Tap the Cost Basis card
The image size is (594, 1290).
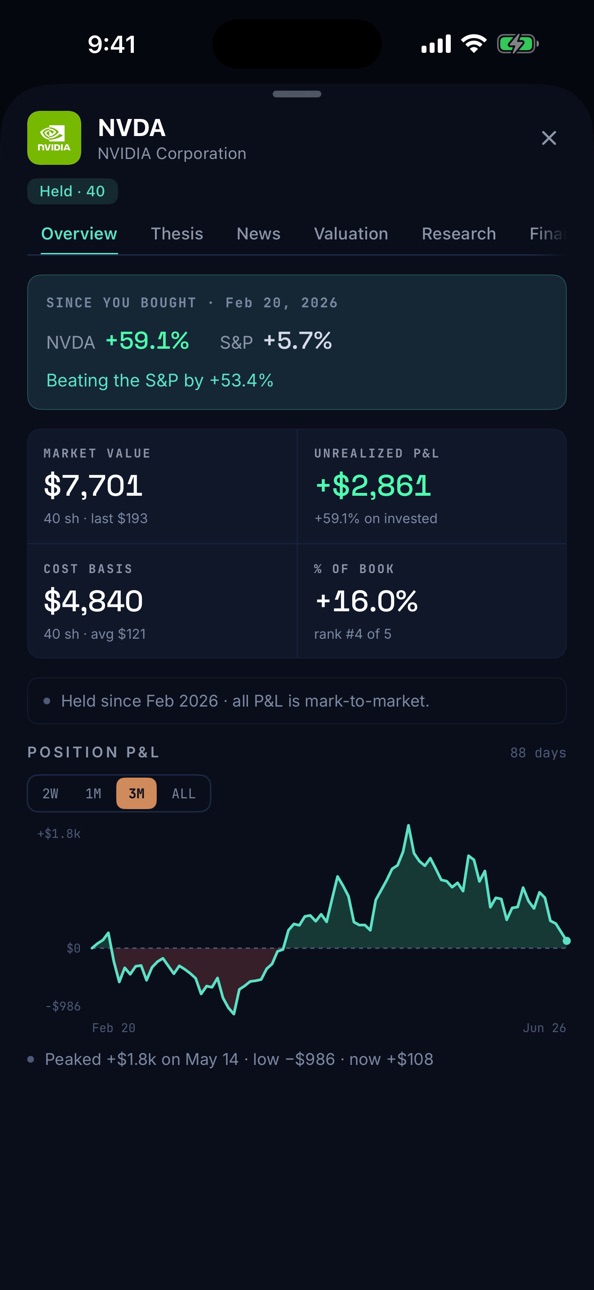pyautogui.click(x=162, y=601)
